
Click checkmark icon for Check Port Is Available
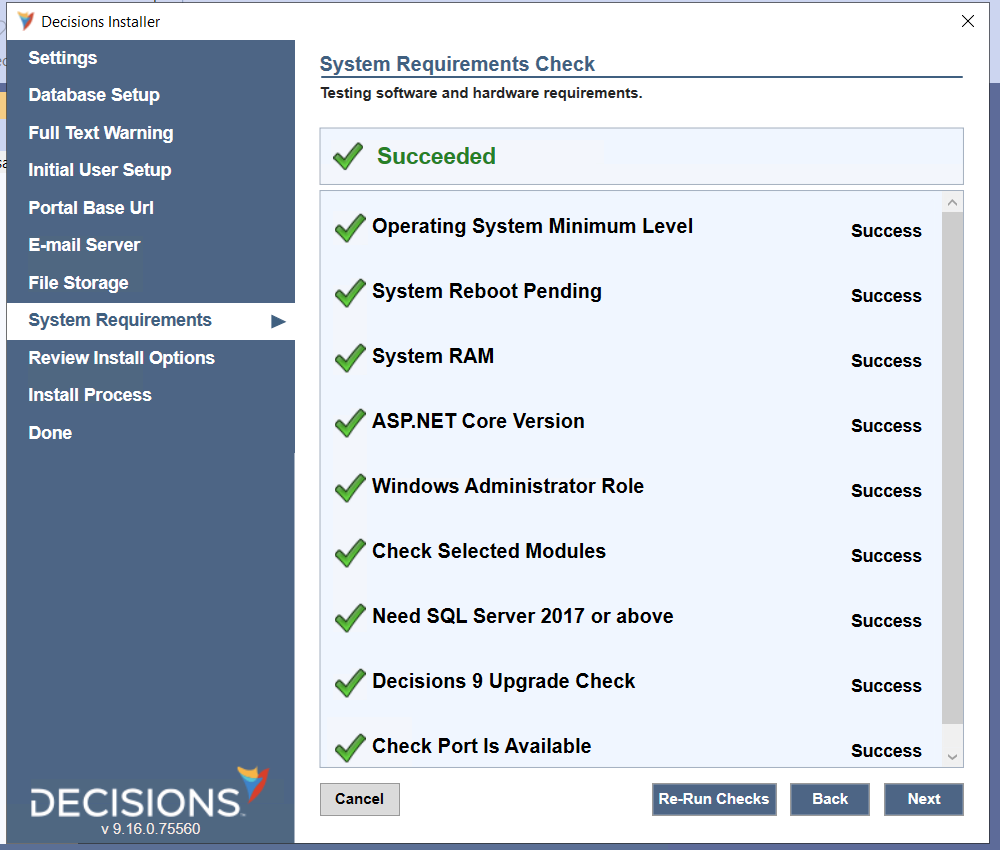pos(350,748)
